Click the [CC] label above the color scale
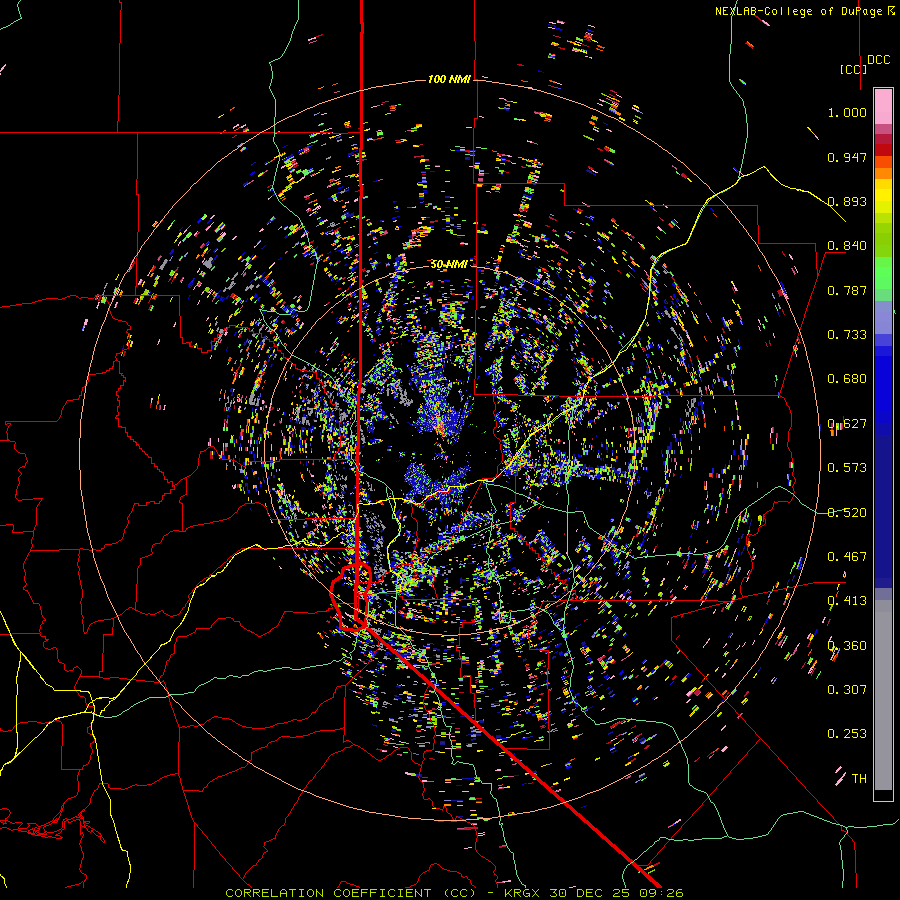The image size is (900, 900). point(853,69)
